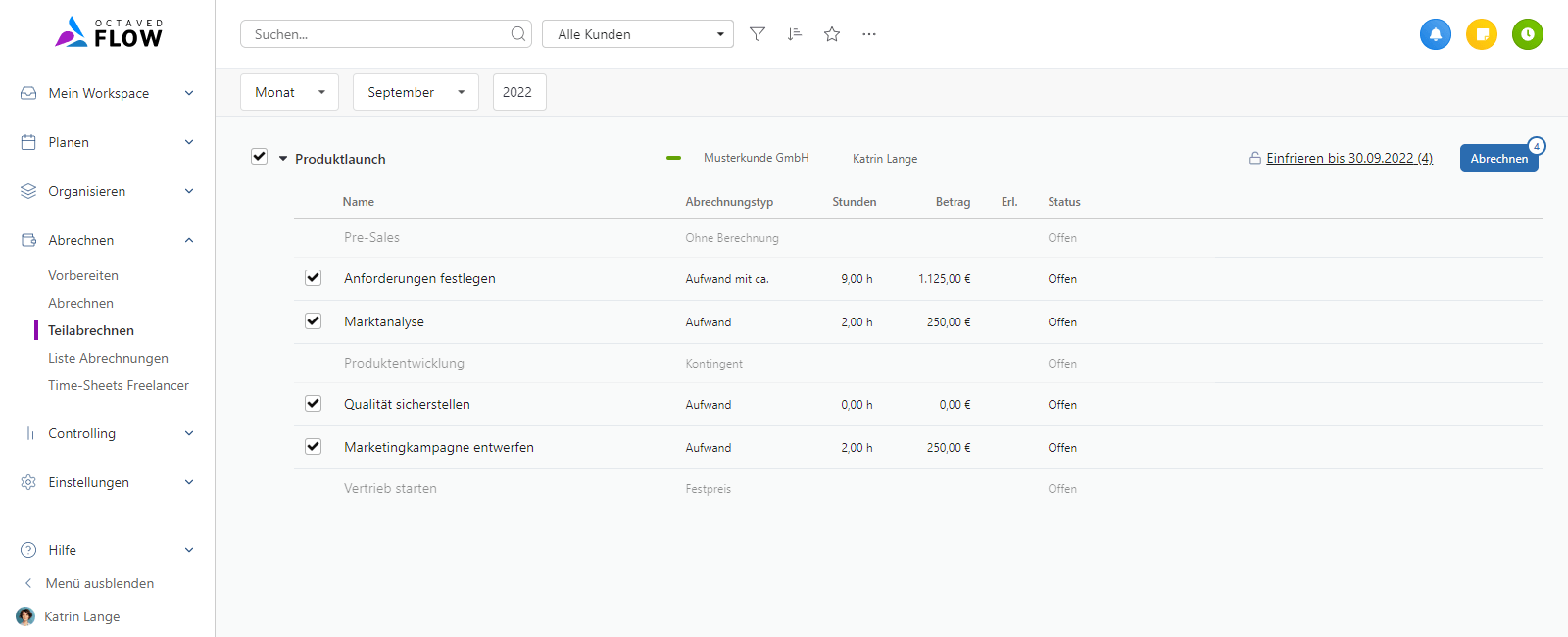
Task: Click the Katrin Lange avatar
Action: pyautogui.click(x=25, y=616)
